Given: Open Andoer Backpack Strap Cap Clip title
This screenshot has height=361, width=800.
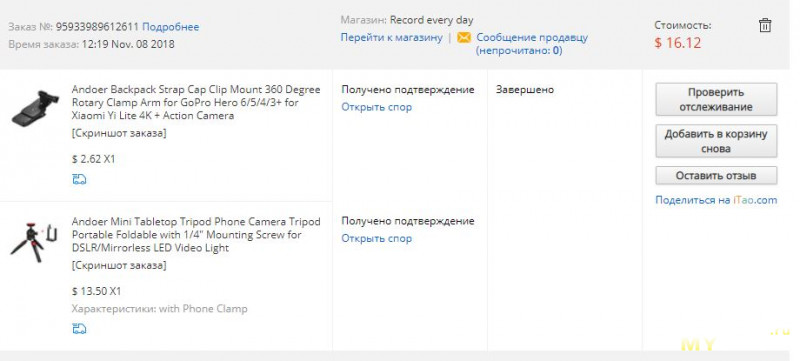Looking at the screenshot, I should click(x=196, y=102).
